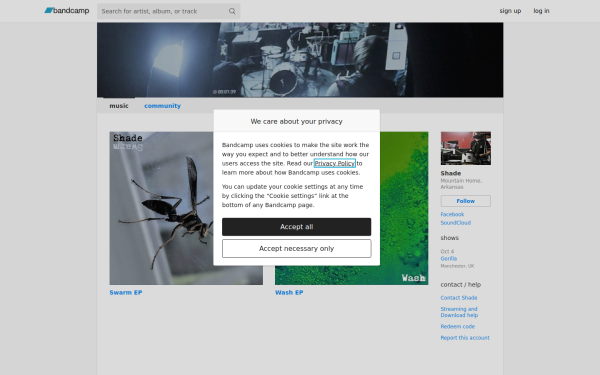Click the Wash EP title link

(x=289, y=292)
